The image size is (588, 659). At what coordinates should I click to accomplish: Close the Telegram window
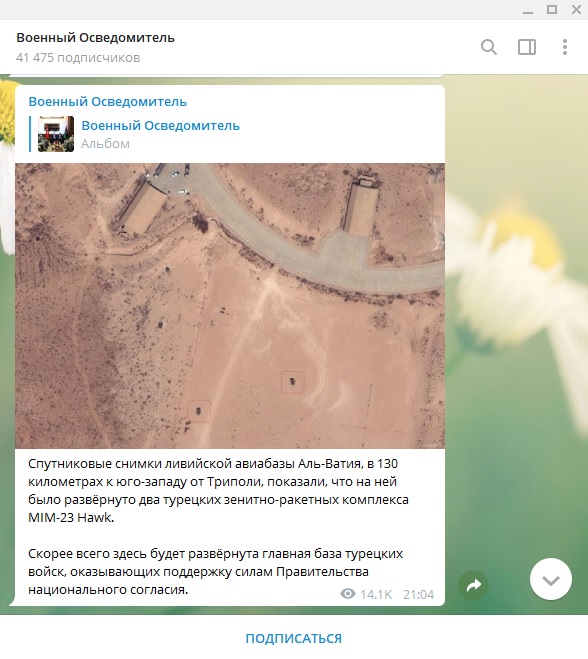(x=576, y=10)
